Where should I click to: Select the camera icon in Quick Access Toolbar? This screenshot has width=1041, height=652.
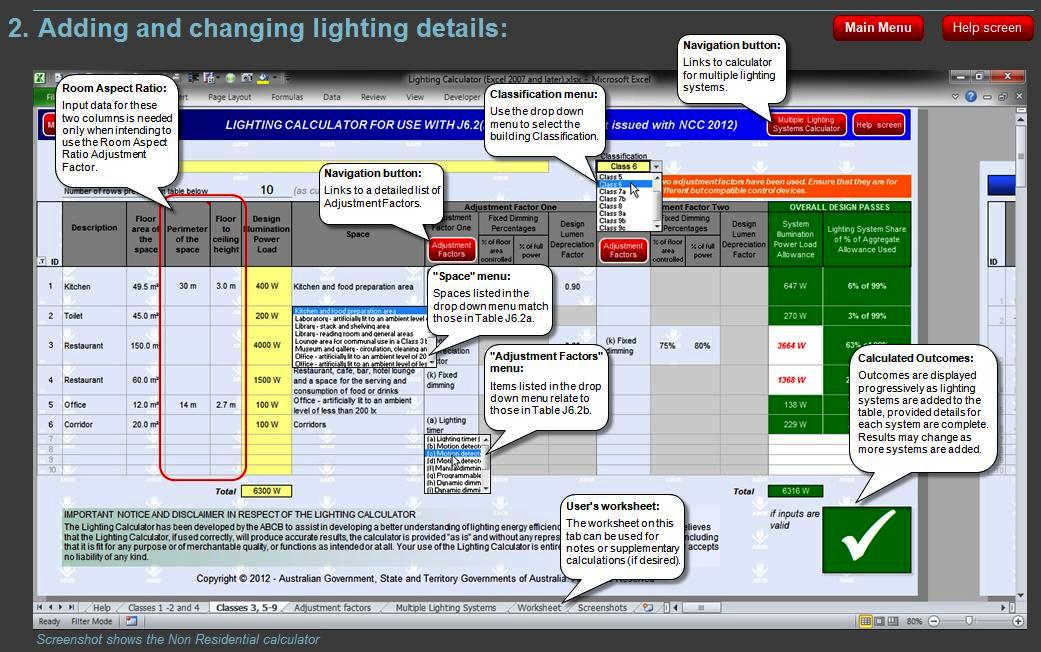(246, 75)
